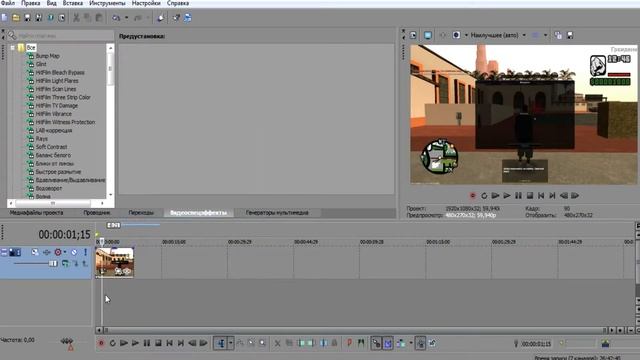Viewport: 640px width, 360px height.
Task: Click the Save As disk icon
Action: [39, 18]
